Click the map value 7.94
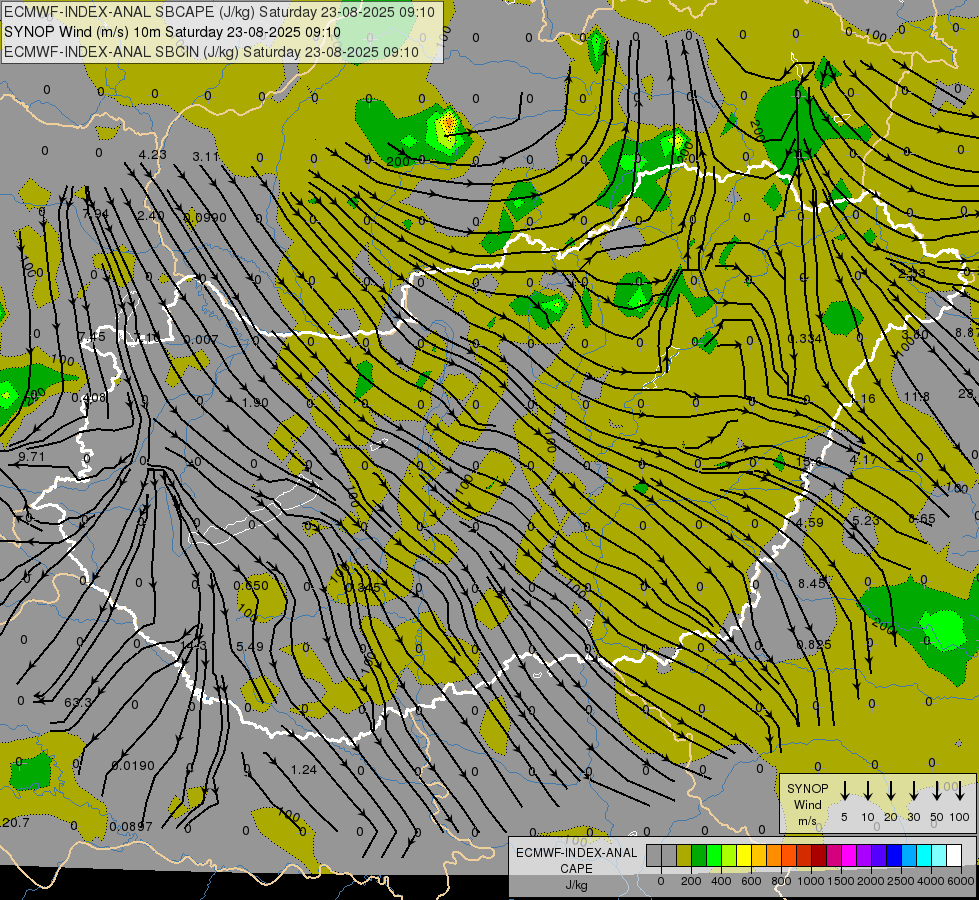This screenshot has height=900, width=979. click(96, 214)
